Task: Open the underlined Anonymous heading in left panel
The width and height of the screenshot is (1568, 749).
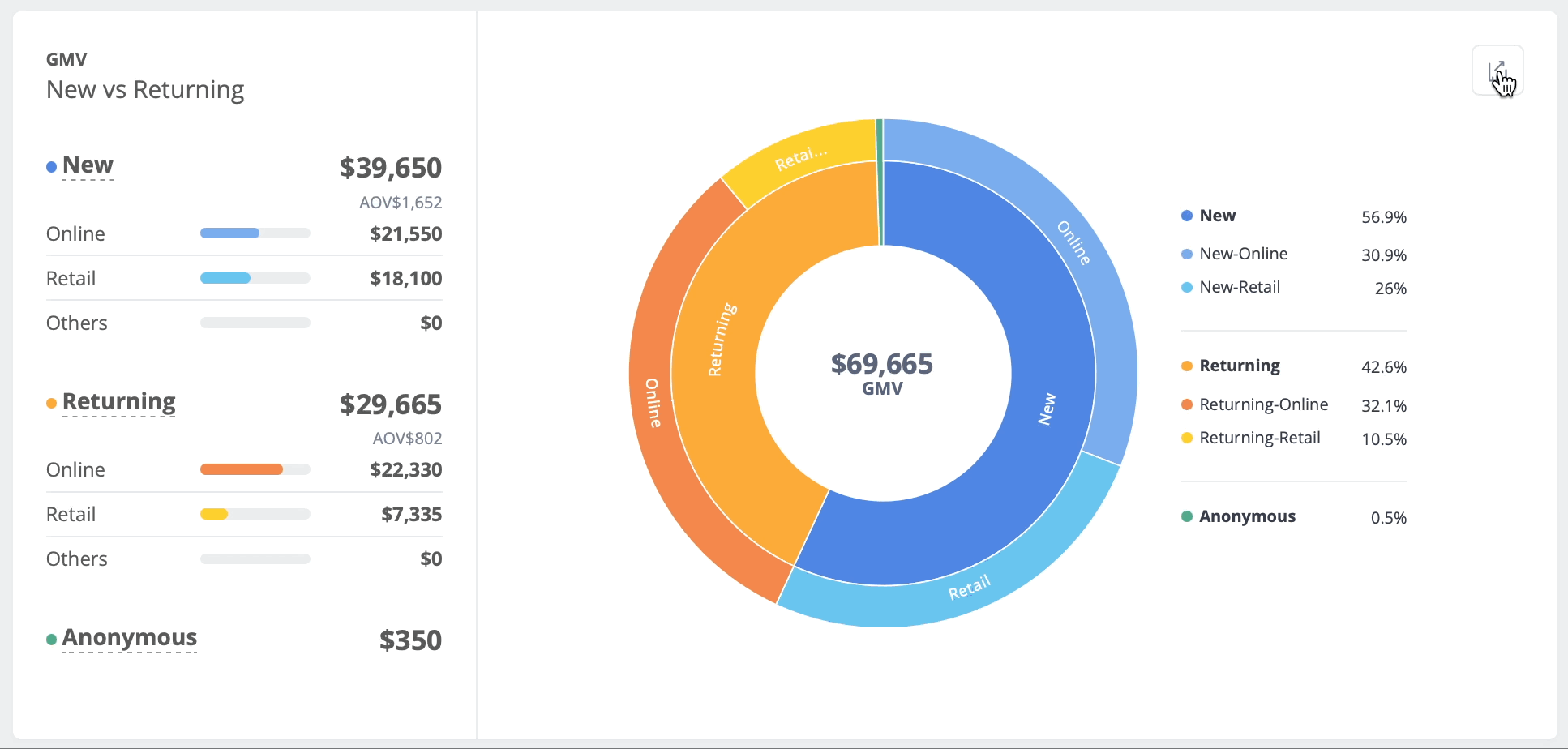Action: pos(129,638)
